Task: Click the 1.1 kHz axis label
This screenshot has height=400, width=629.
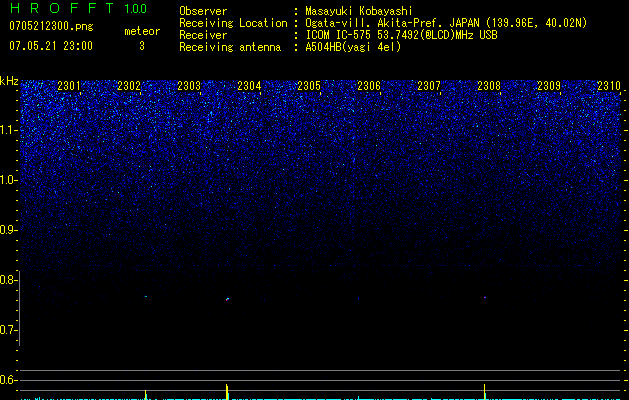Action: tap(9, 130)
